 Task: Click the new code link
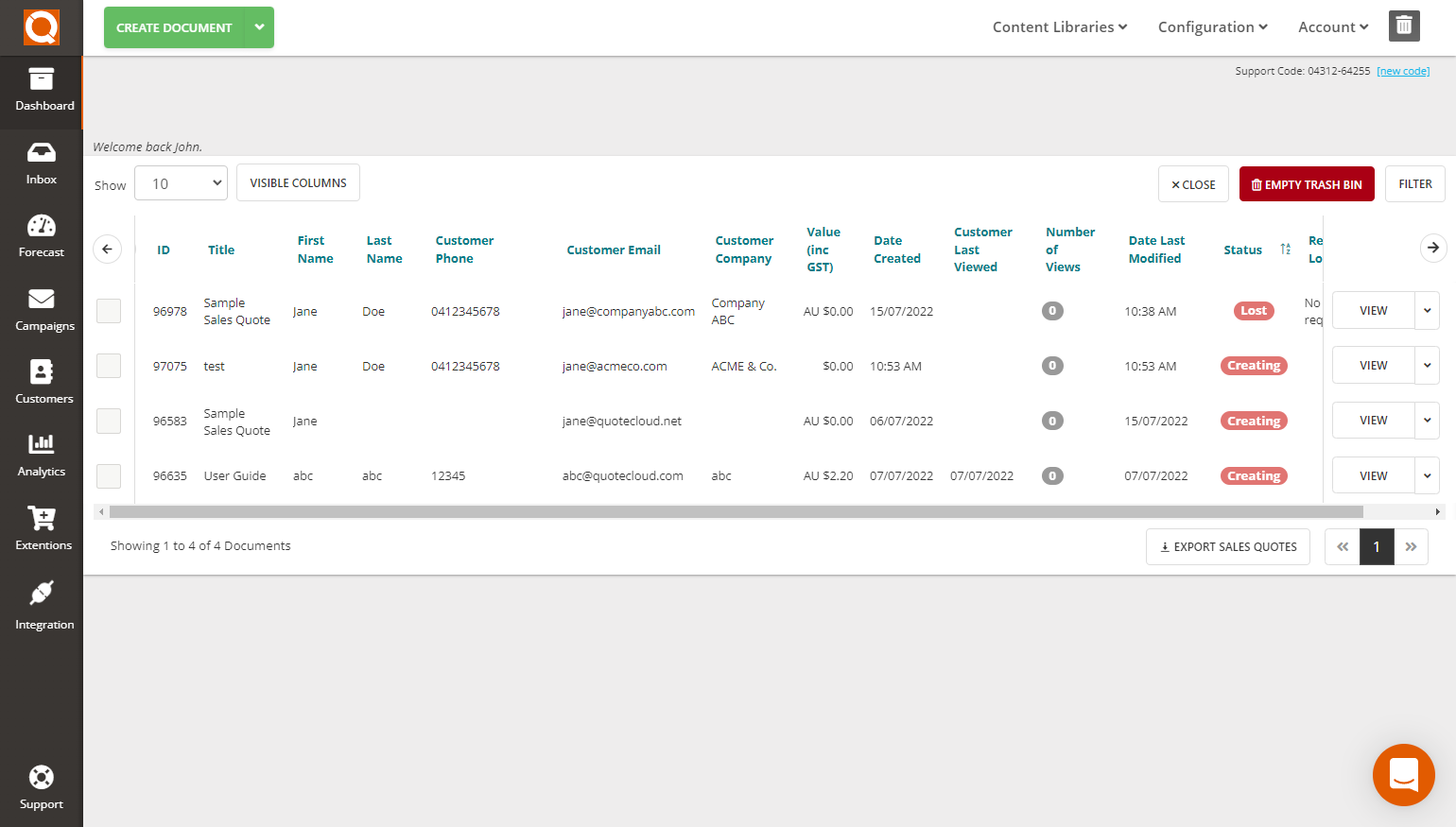1403,70
